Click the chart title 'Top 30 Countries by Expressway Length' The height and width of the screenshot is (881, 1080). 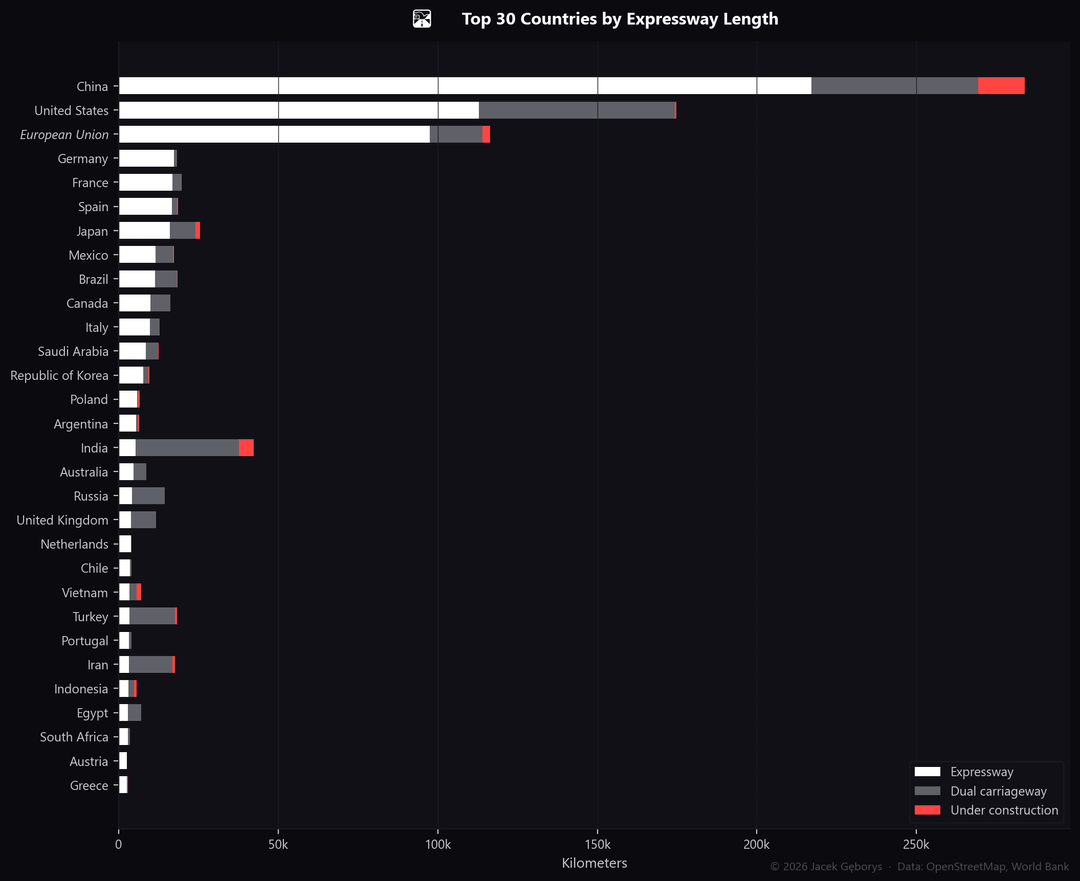click(619, 19)
